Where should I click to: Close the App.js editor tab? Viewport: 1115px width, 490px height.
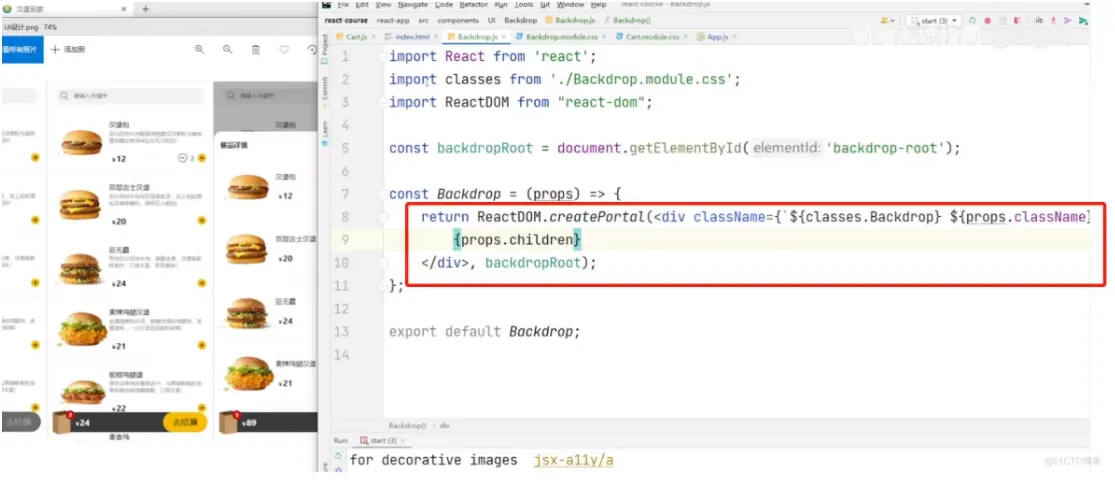tap(733, 37)
